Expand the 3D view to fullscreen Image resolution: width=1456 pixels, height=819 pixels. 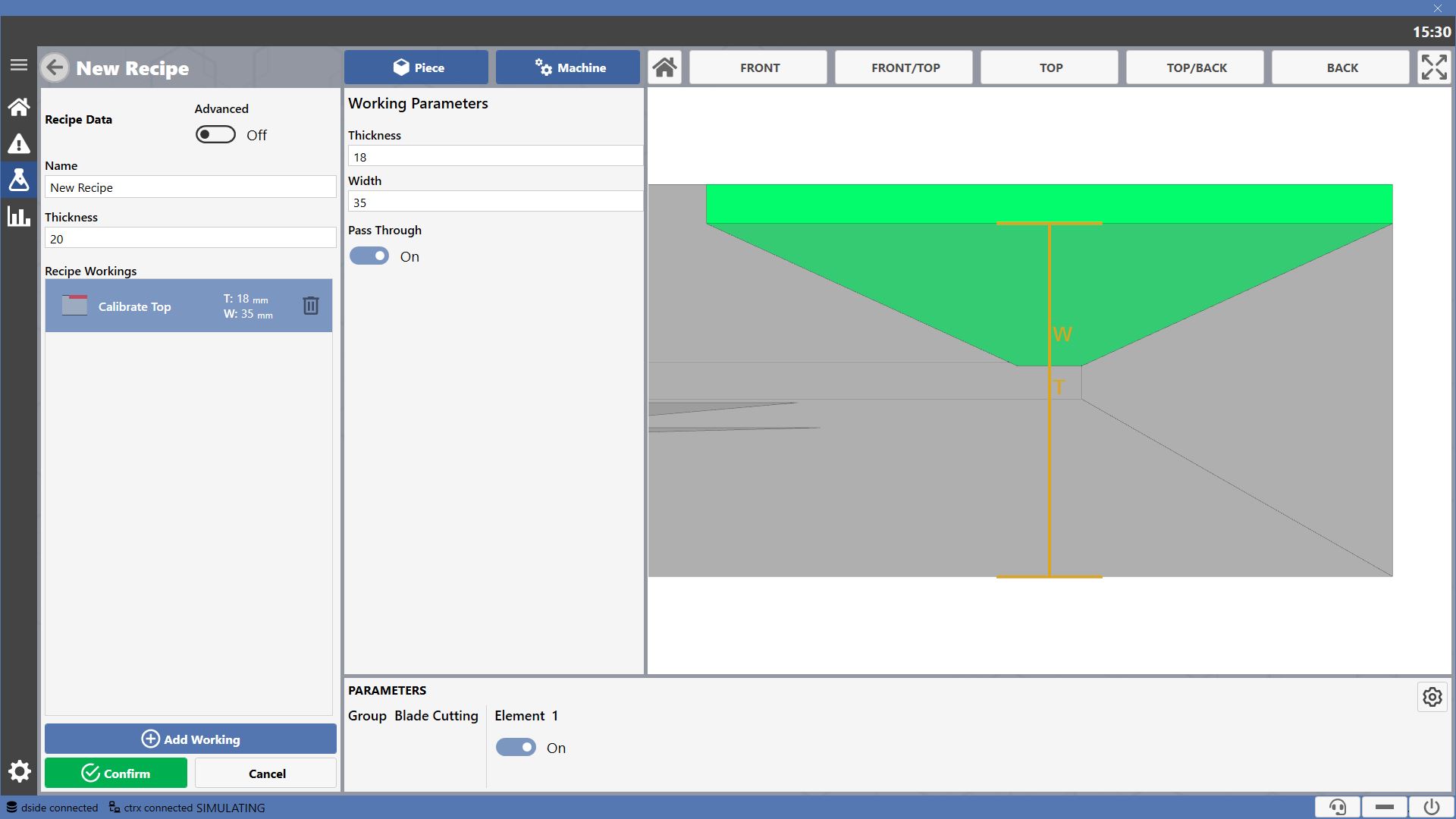pos(1434,67)
